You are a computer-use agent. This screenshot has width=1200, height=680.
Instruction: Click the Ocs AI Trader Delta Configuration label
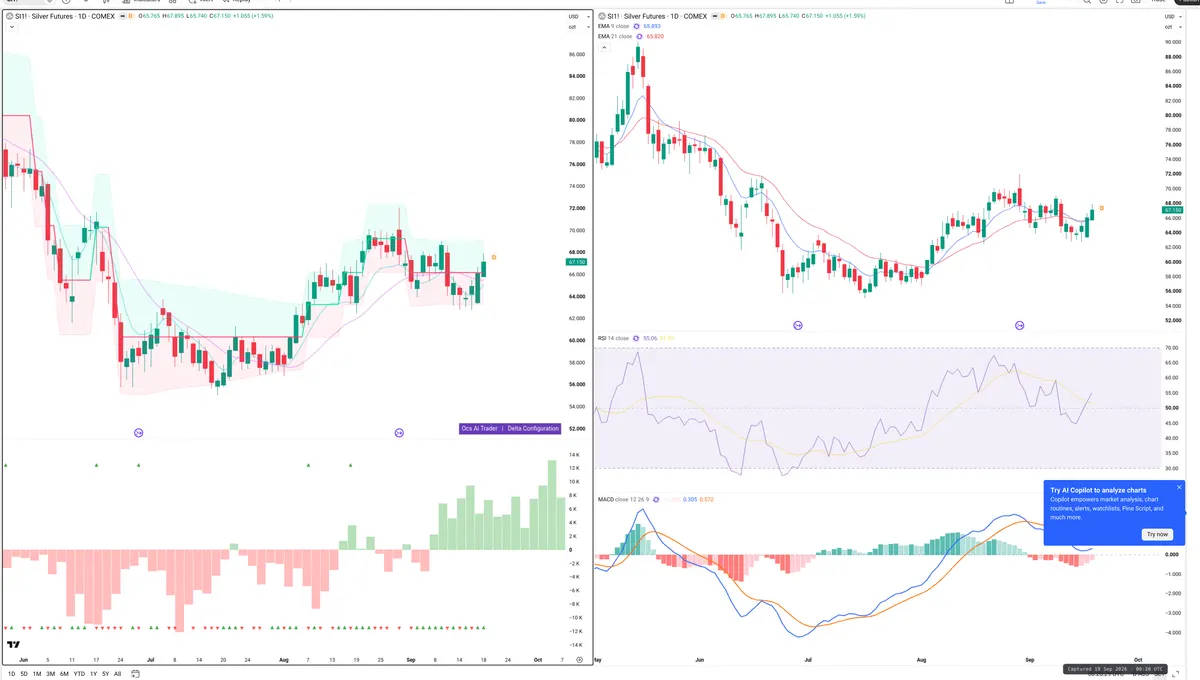click(510, 428)
